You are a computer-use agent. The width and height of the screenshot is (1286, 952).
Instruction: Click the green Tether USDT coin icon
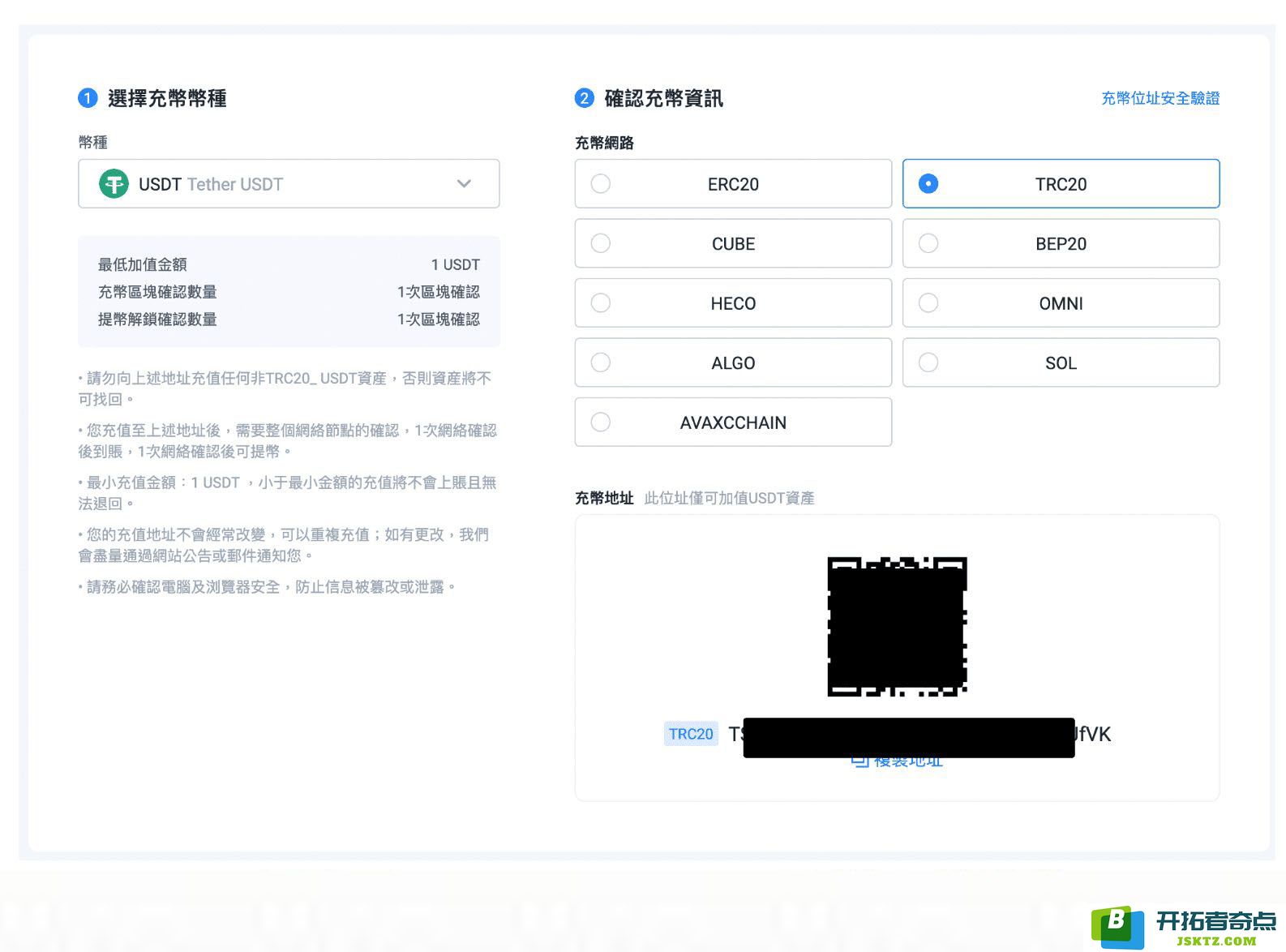click(114, 184)
